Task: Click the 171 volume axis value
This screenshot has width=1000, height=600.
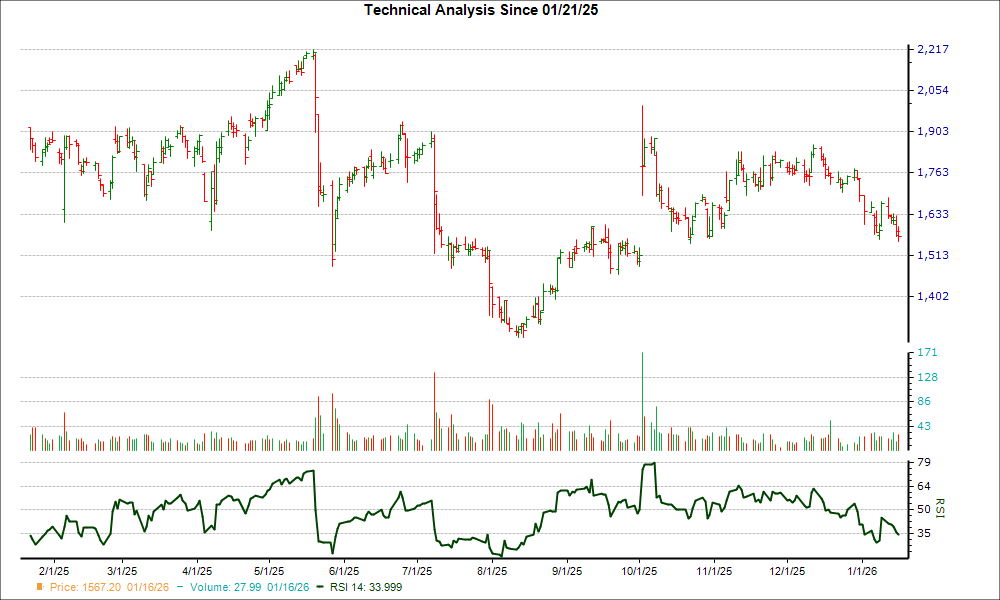Action: [x=925, y=352]
